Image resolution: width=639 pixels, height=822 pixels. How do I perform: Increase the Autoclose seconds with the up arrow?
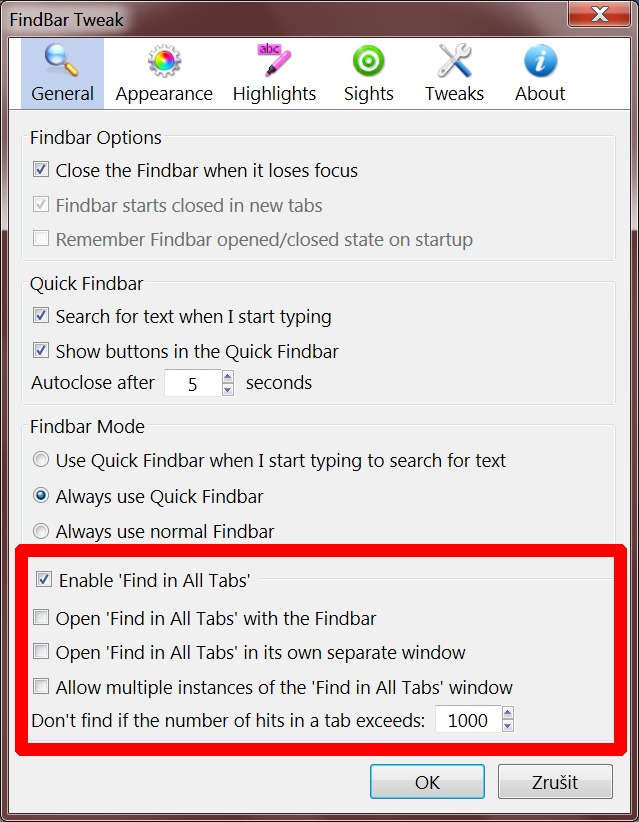click(228, 377)
